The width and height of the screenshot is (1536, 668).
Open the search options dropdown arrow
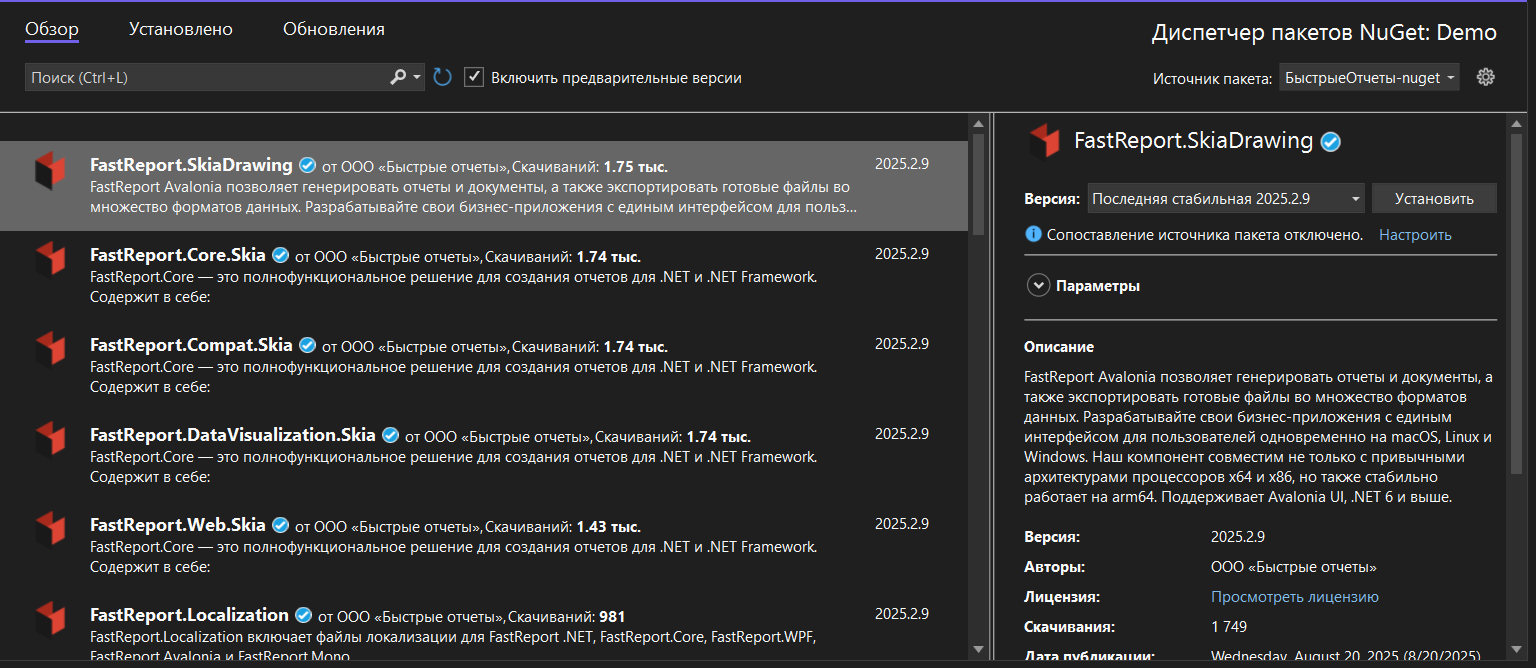(x=418, y=77)
